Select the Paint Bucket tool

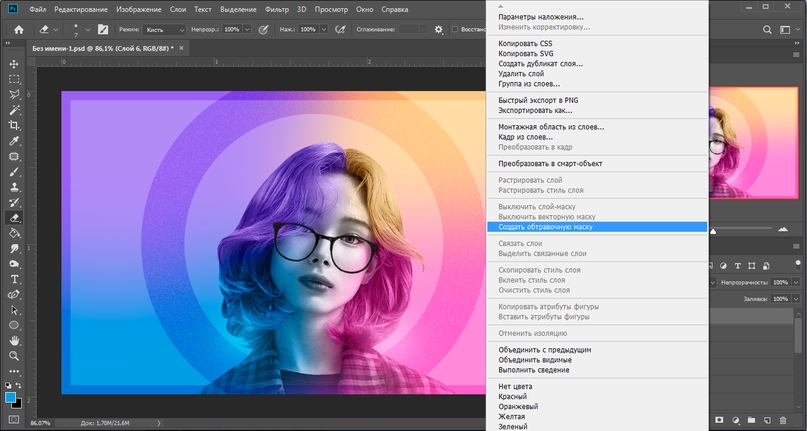(14, 233)
